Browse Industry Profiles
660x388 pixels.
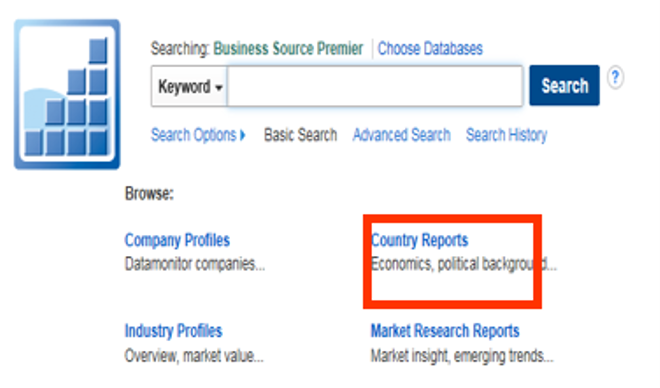pyautogui.click(x=173, y=331)
